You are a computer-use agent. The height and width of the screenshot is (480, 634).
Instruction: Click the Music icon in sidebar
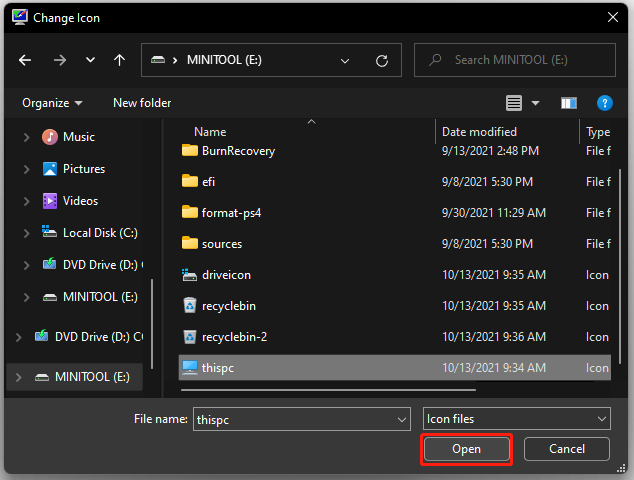click(x=50, y=137)
